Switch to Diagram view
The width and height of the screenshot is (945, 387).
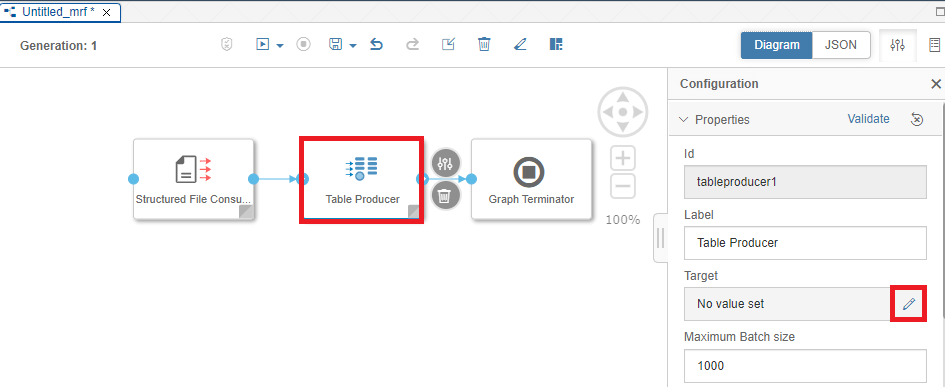coord(777,45)
